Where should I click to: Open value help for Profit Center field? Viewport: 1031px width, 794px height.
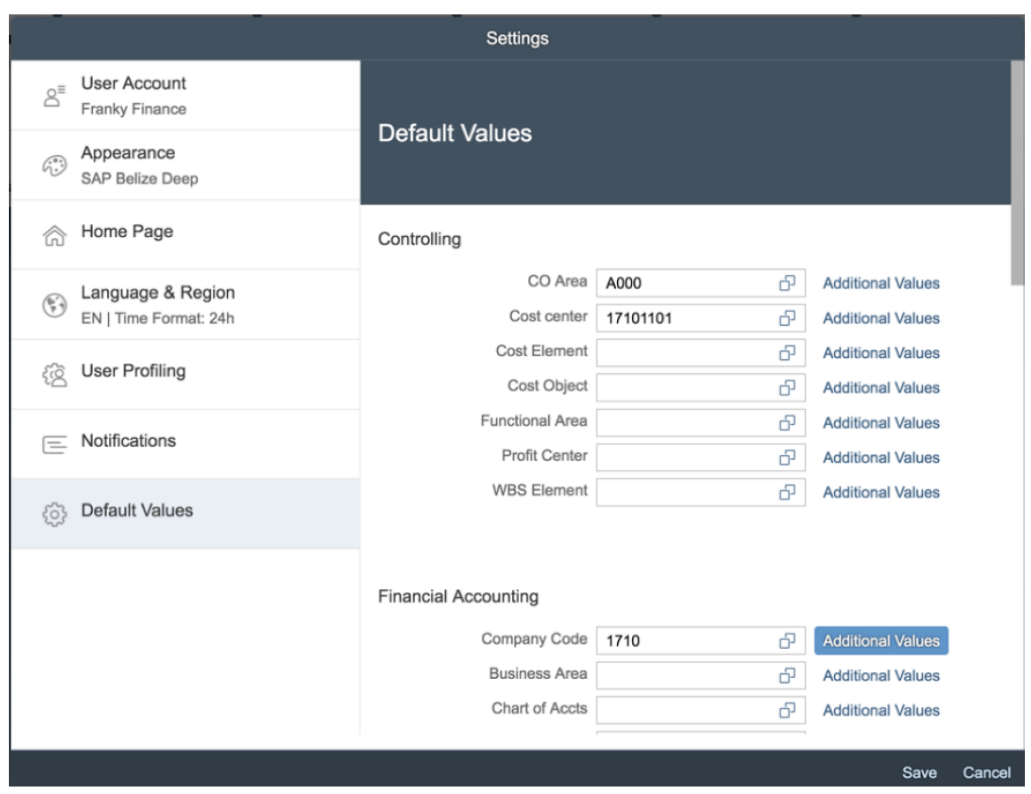pos(787,457)
